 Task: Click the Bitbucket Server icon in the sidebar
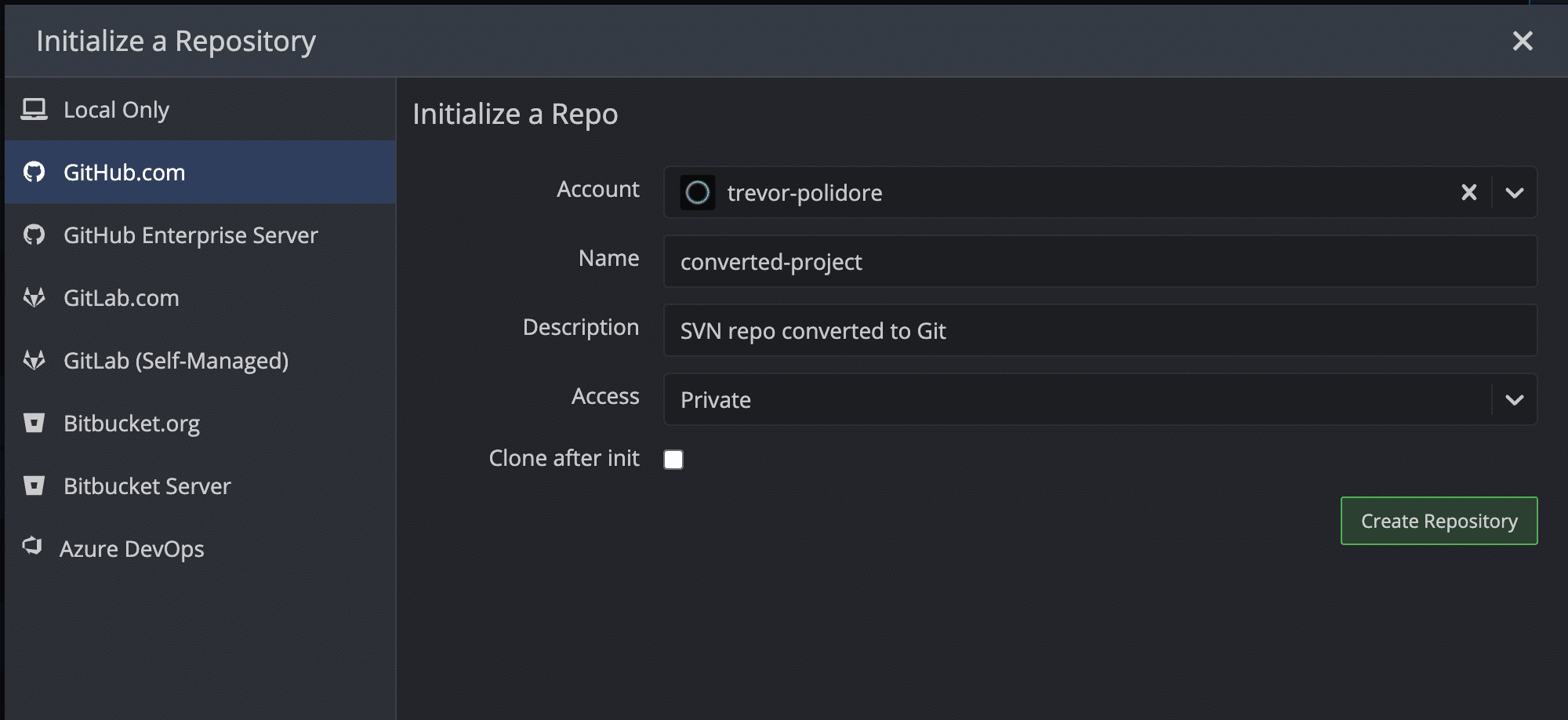[x=34, y=485]
